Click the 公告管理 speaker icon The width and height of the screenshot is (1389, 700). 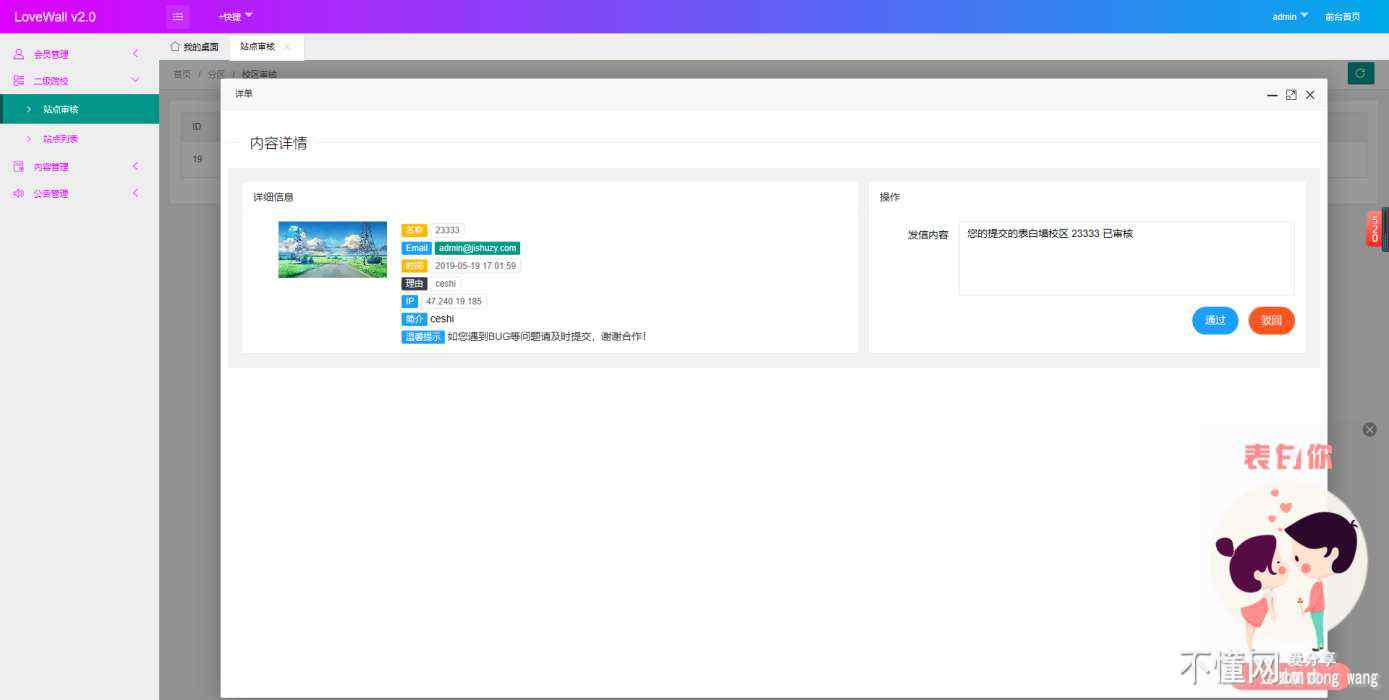(18, 194)
